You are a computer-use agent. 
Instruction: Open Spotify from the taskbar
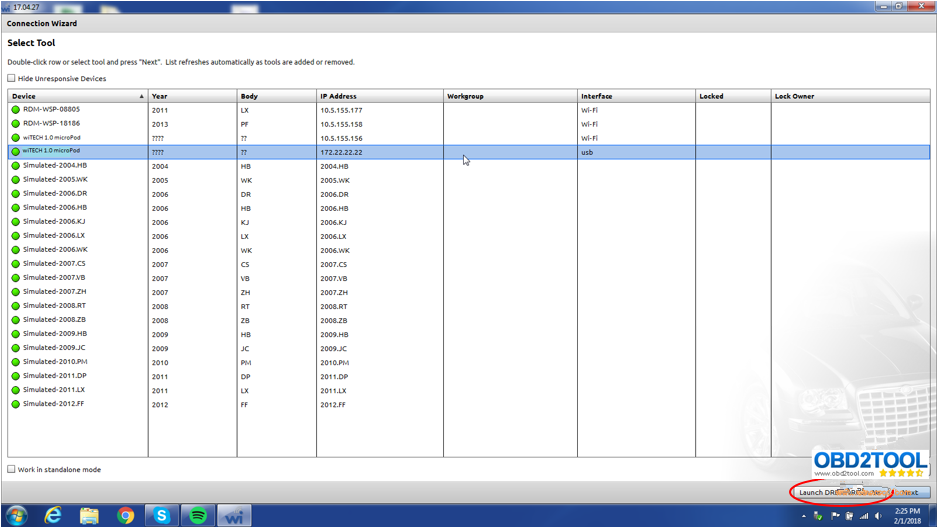click(x=198, y=515)
